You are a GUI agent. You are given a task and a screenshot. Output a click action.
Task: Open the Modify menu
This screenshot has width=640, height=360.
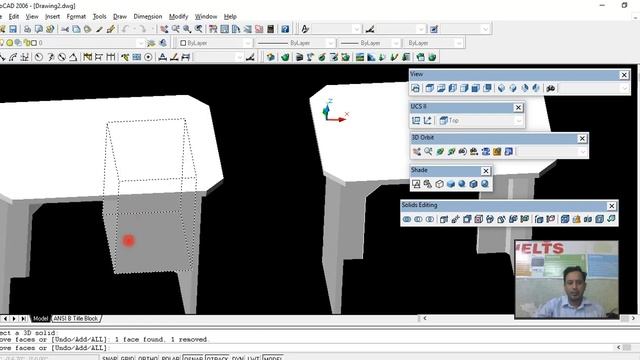(x=178, y=16)
